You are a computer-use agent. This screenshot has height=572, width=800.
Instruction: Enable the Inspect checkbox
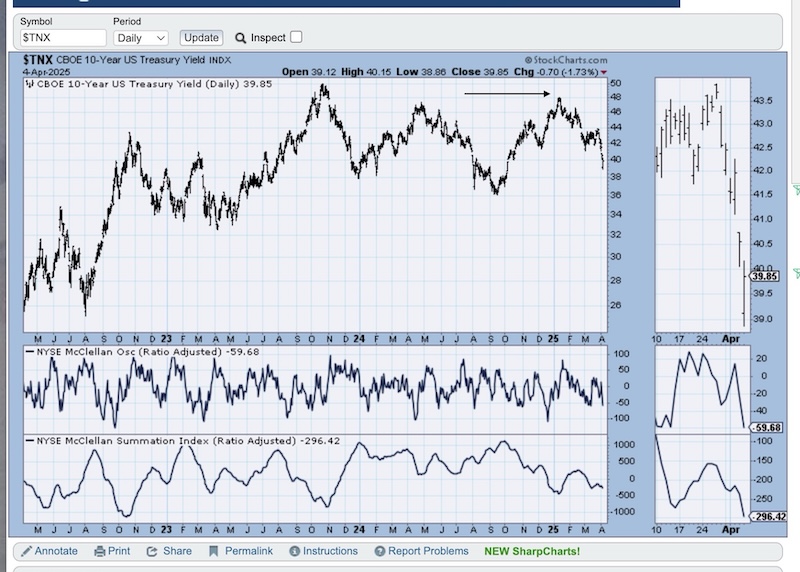[296, 37]
